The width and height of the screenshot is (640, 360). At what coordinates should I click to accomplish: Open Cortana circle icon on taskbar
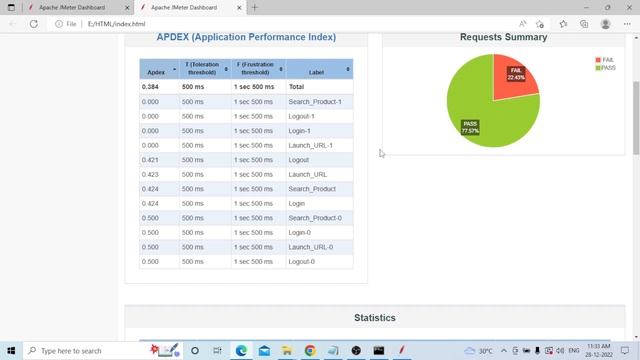(195, 351)
